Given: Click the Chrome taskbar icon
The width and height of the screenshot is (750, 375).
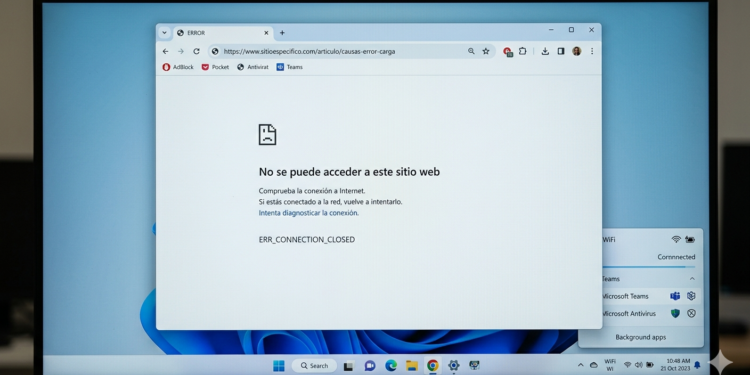Looking at the screenshot, I should 433,366.
